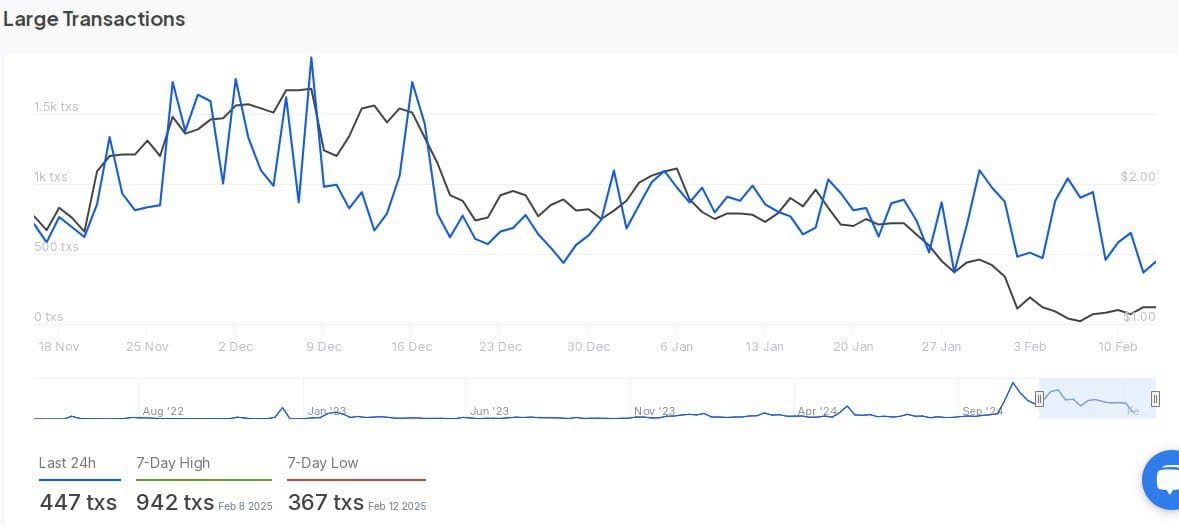Click the 447 txs value
The width and height of the screenshot is (1179, 525).
(78, 502)
